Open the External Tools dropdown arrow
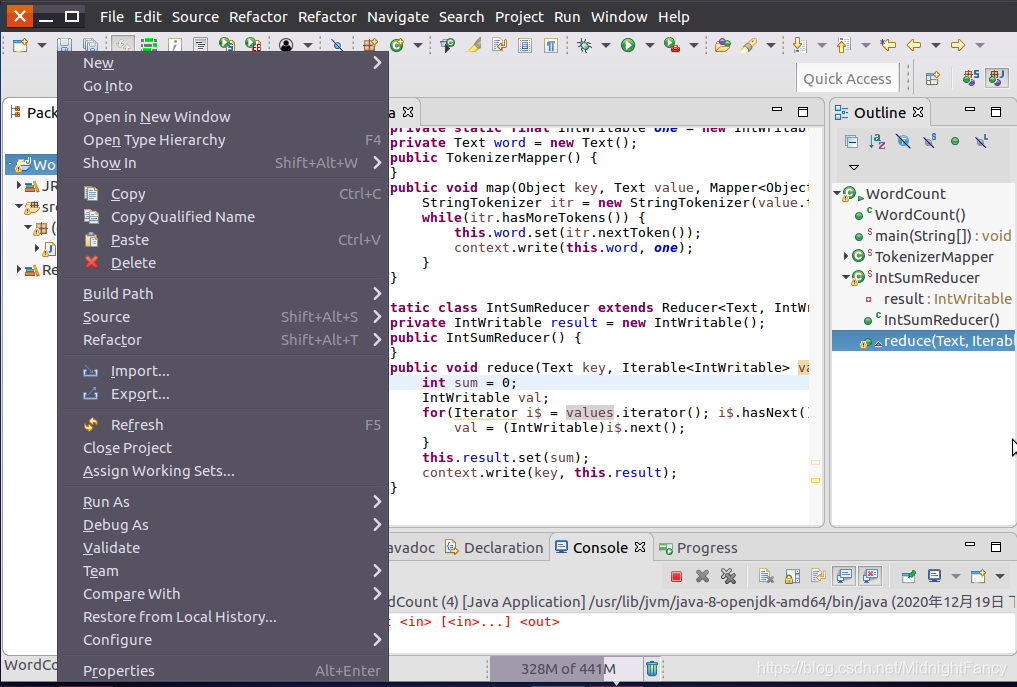Image resolution: width=1017 pixels, height=687 pixels. [693, 45]
